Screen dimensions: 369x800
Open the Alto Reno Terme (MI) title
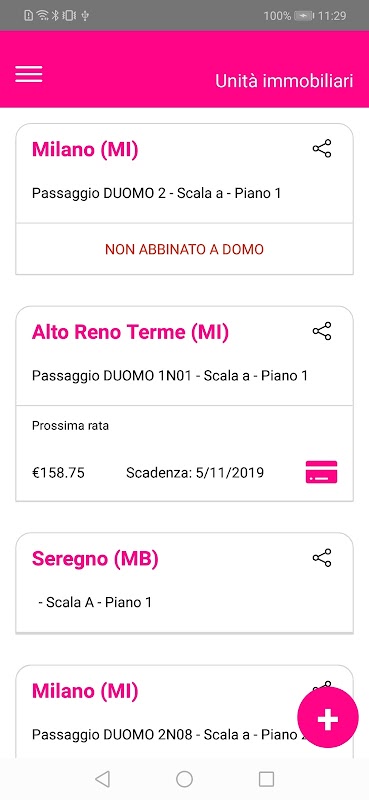(x=130, y=332)
